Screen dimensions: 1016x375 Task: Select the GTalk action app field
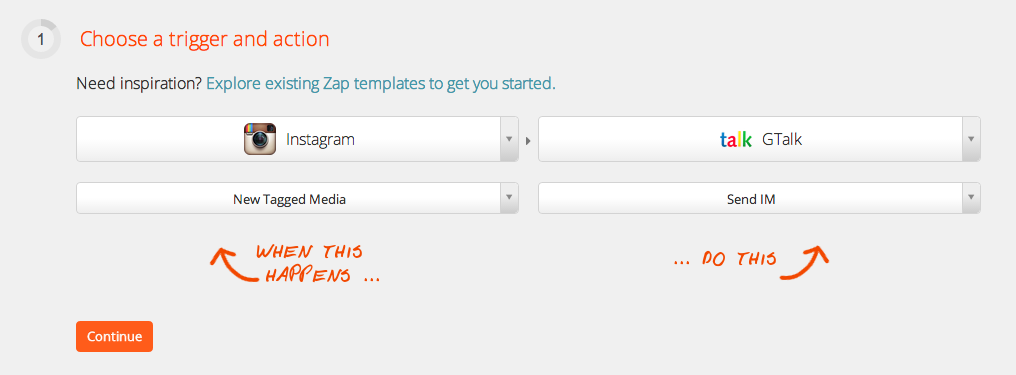pyautogui.click(x=759, y=139)
